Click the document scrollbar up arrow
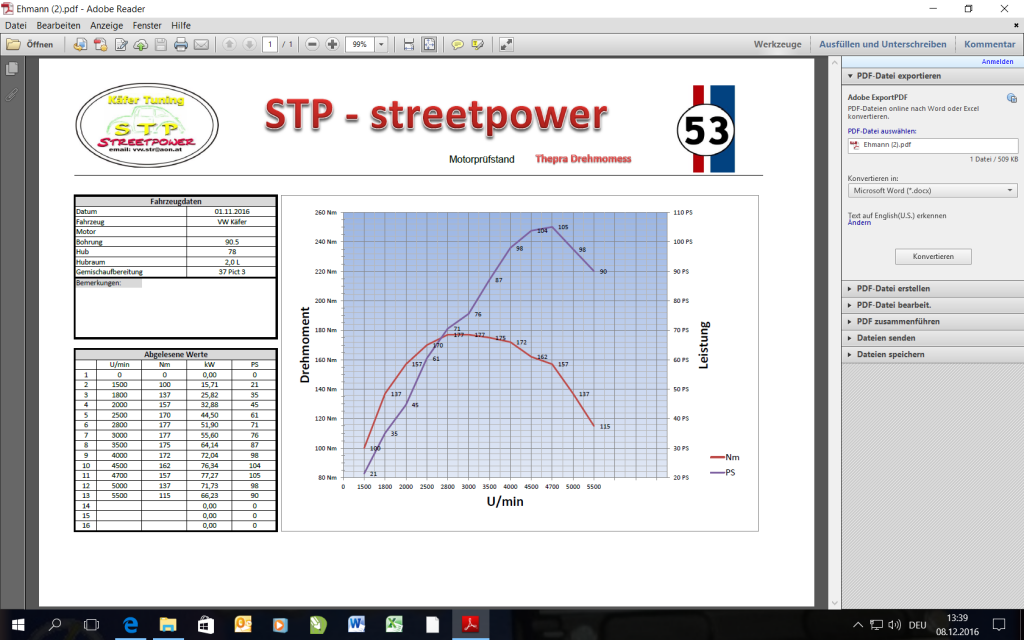 point(834,63)
